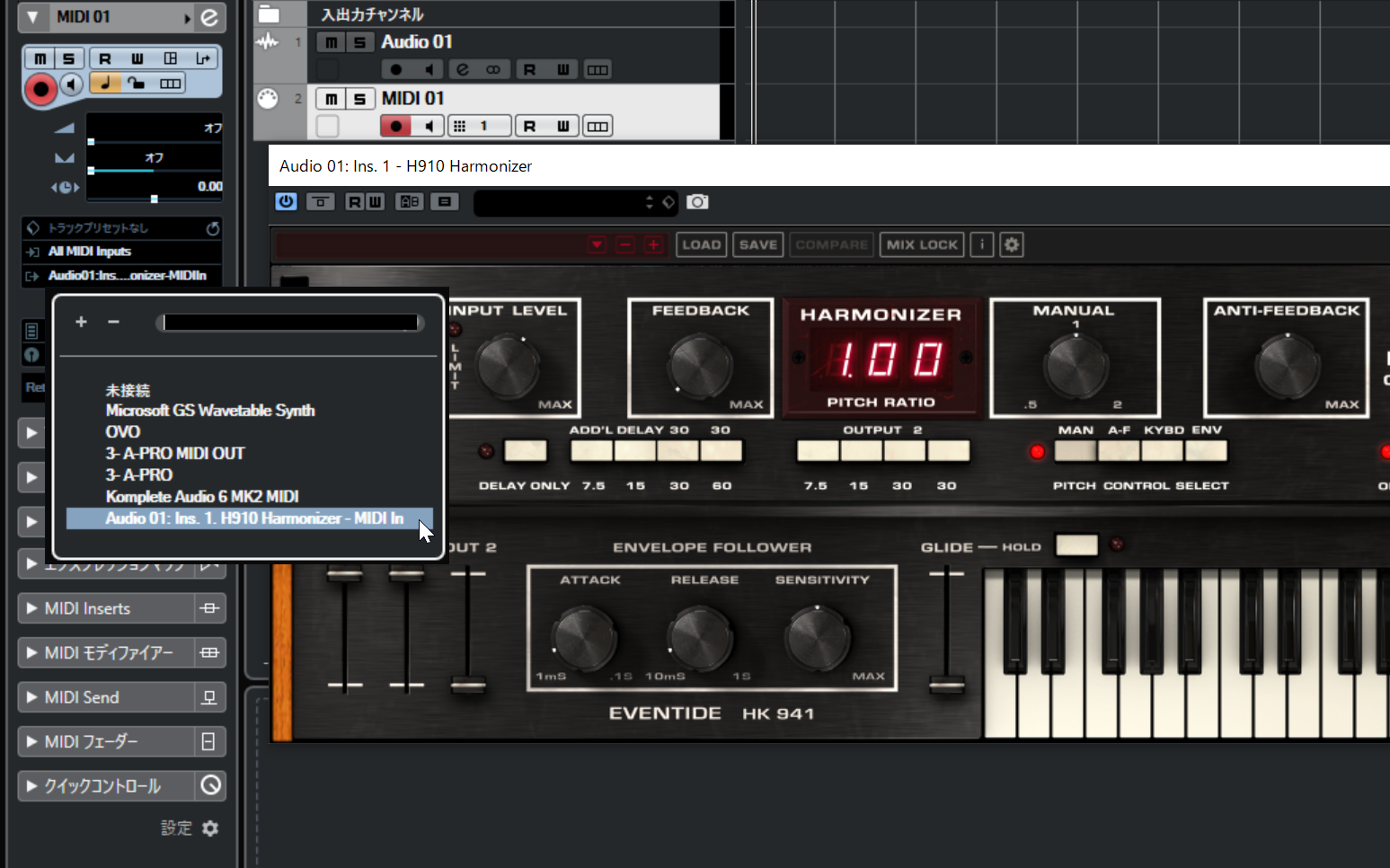Reload track preset with circular arrow icon
Screen dimensions: 1390x868
tap(213, 228)
